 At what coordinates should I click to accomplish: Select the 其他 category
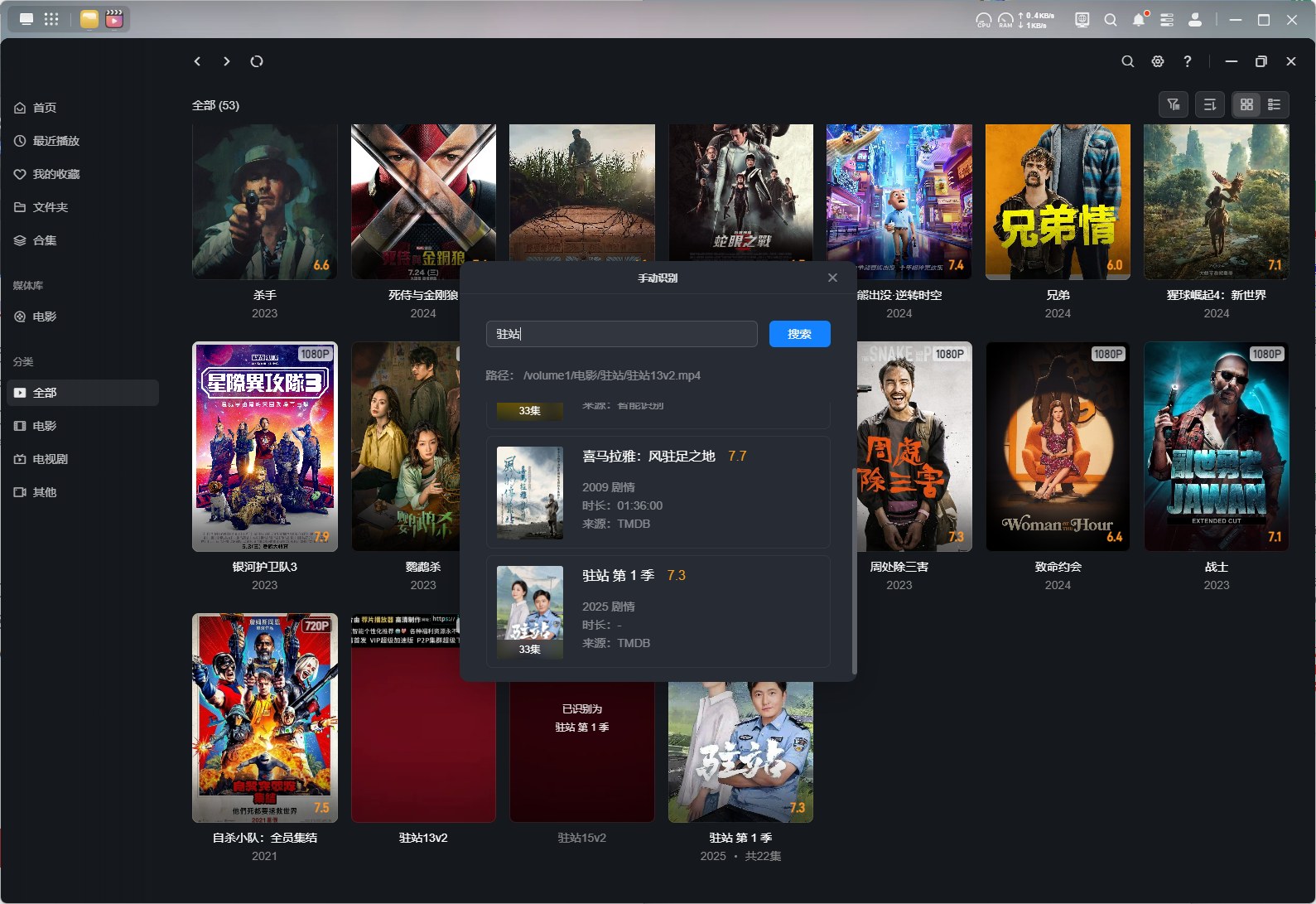[83, 492]
